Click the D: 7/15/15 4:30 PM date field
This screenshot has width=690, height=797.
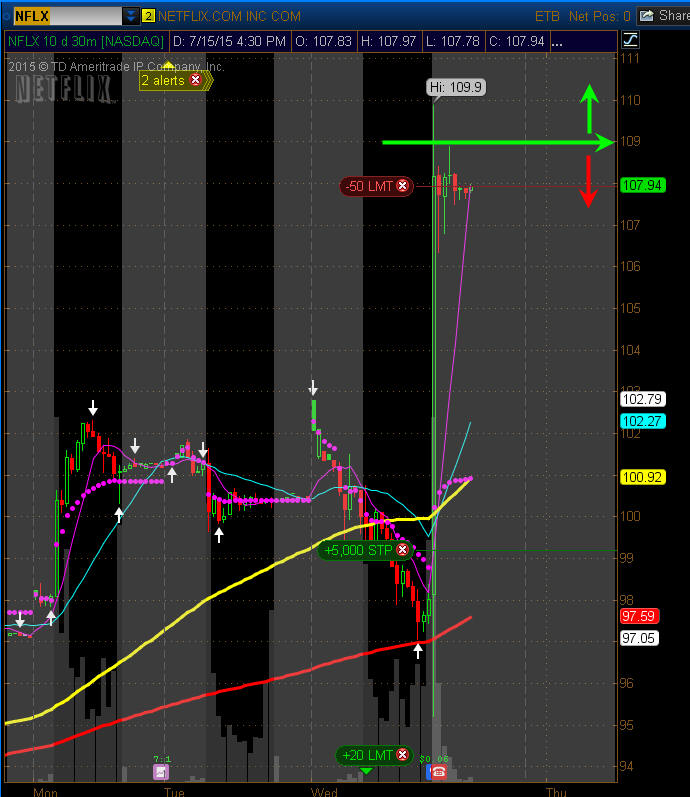point(229,41)
